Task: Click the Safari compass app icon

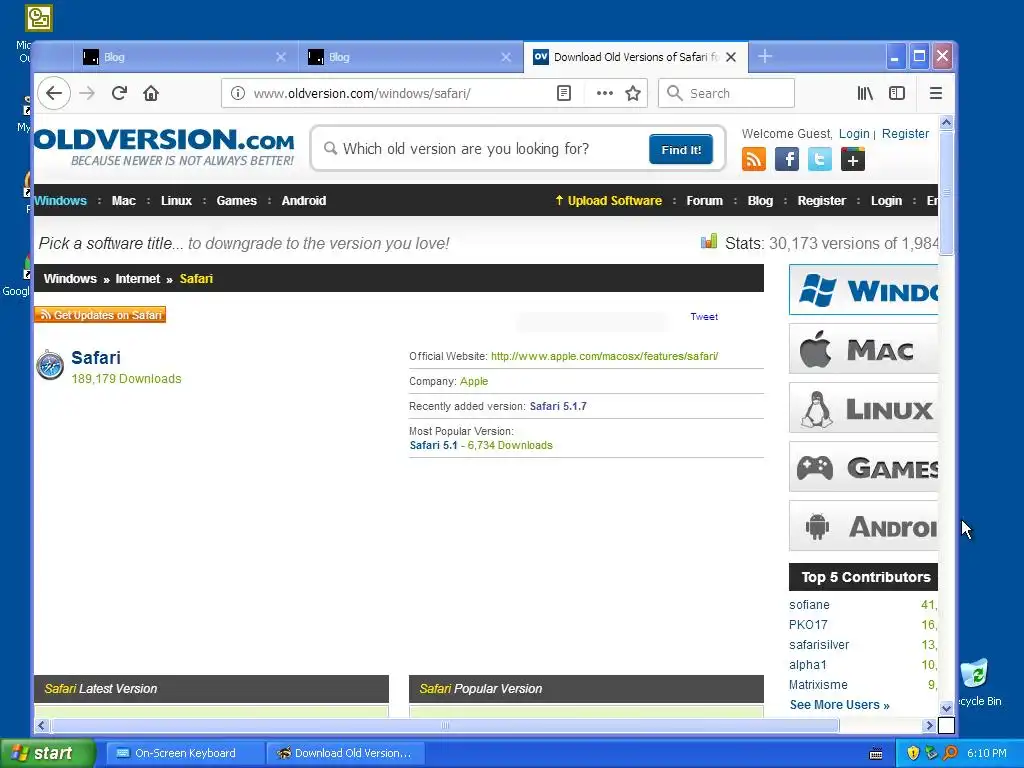Action: coord(50,366)
